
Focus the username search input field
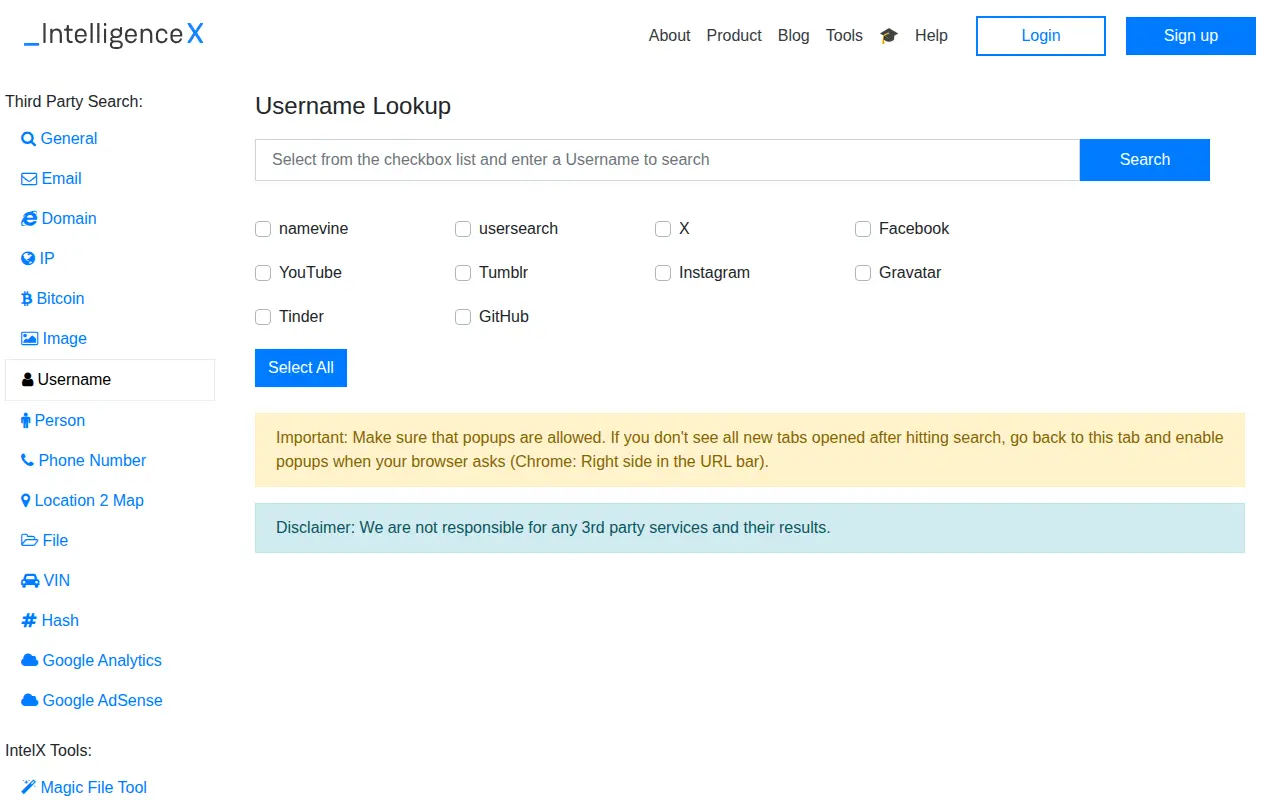click(668, 160)
